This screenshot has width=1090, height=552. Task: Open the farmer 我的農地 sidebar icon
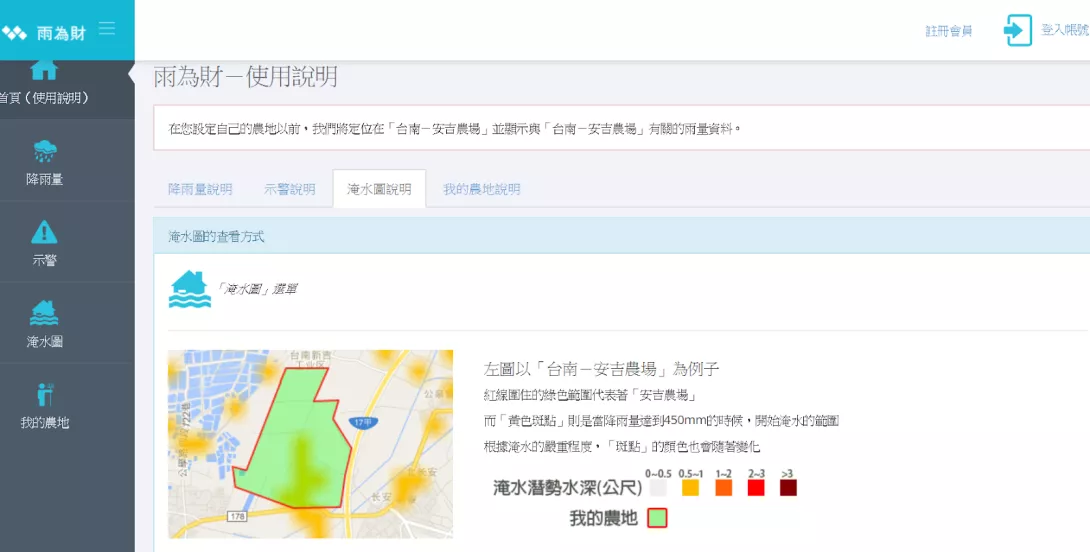[x=44, y=394]
